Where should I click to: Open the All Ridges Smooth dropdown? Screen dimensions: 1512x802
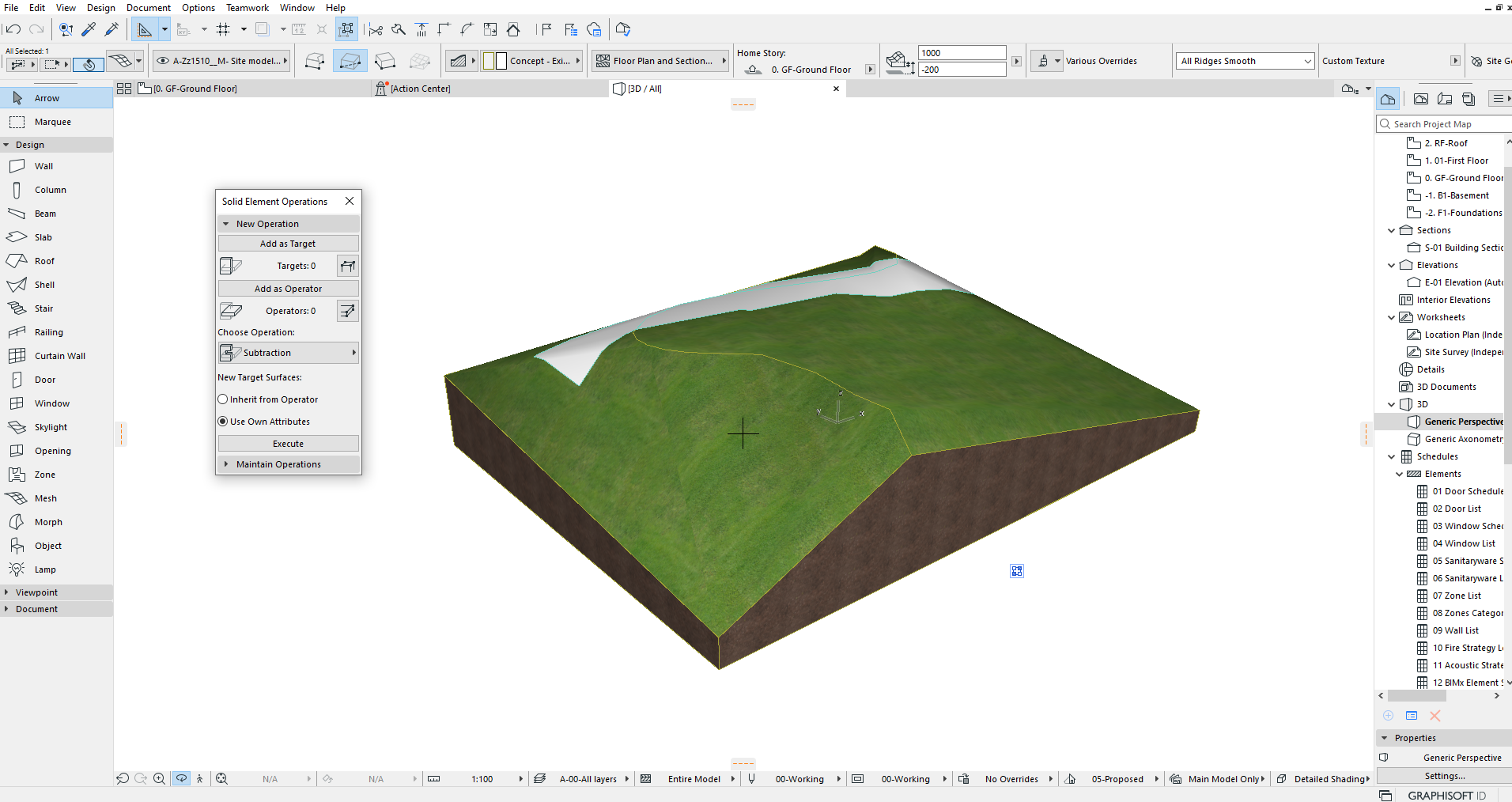pyautogui.click(x=1245, y=61)
